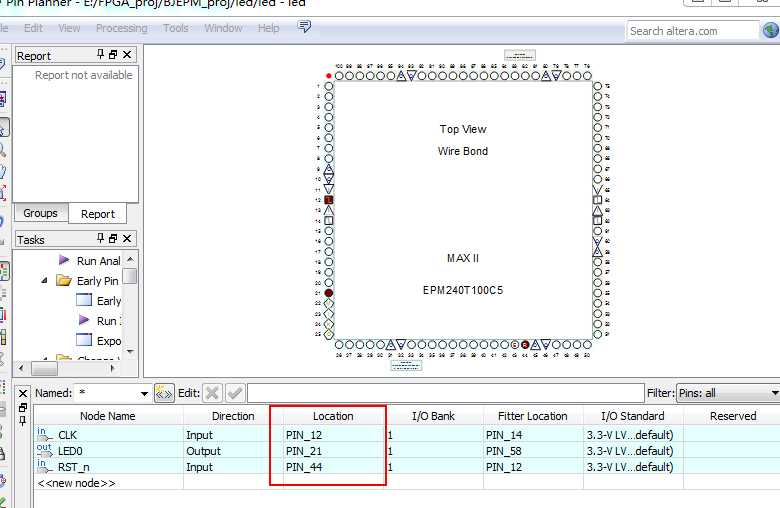Open the Window menu

coord(223,28)
